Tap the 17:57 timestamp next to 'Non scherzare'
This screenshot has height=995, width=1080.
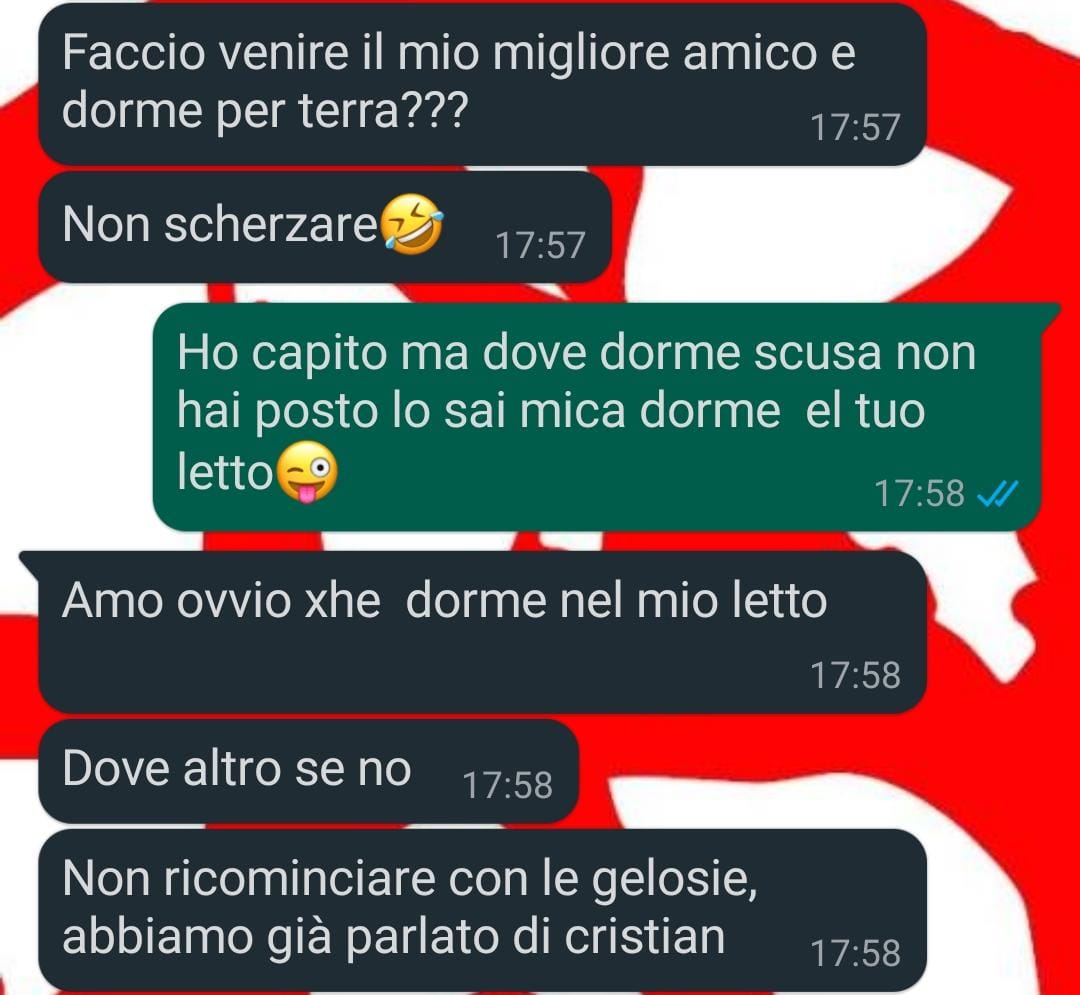[x=540, y=245]
